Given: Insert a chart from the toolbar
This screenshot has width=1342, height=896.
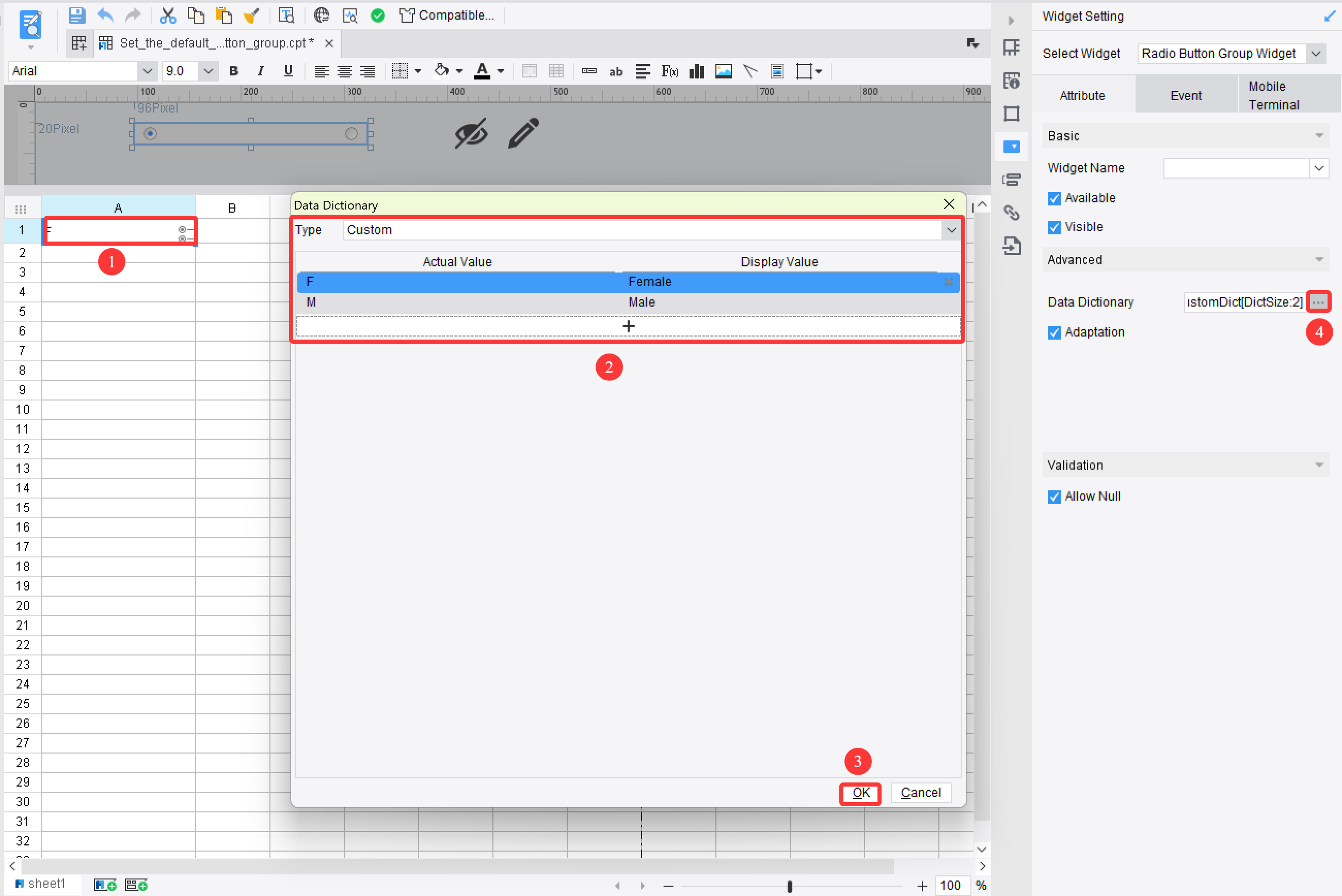Looking at the screenshot, I should (x=696, y=71).
